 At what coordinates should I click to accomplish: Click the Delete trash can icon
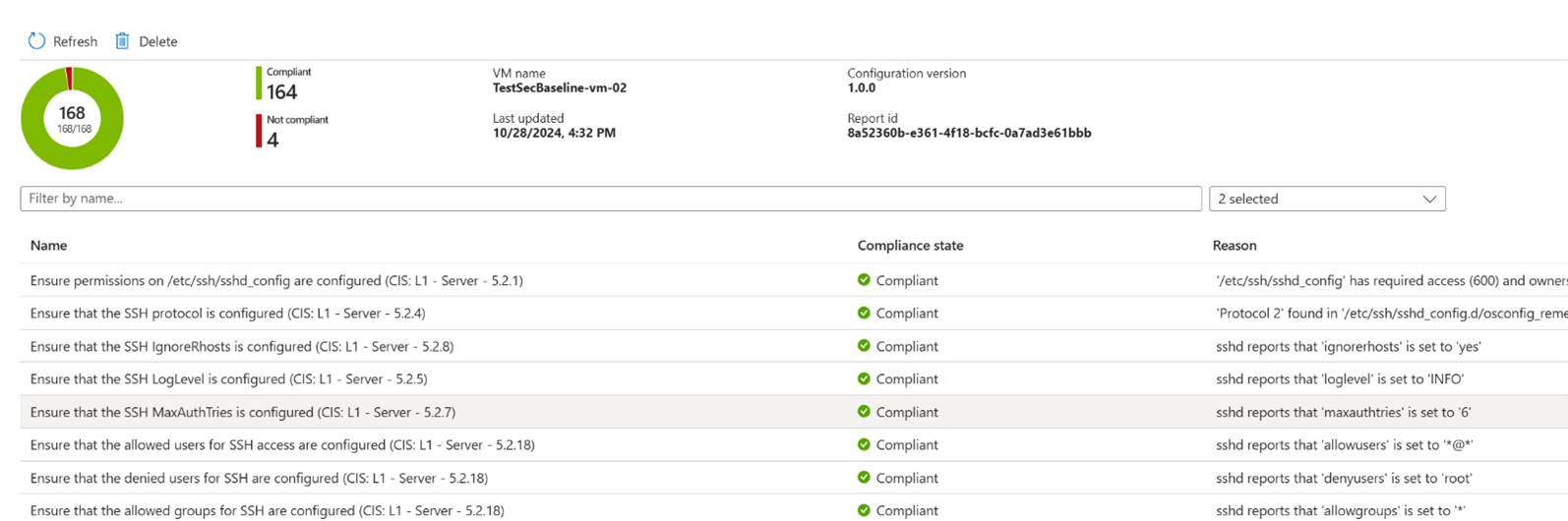click(x=122, y=41)
